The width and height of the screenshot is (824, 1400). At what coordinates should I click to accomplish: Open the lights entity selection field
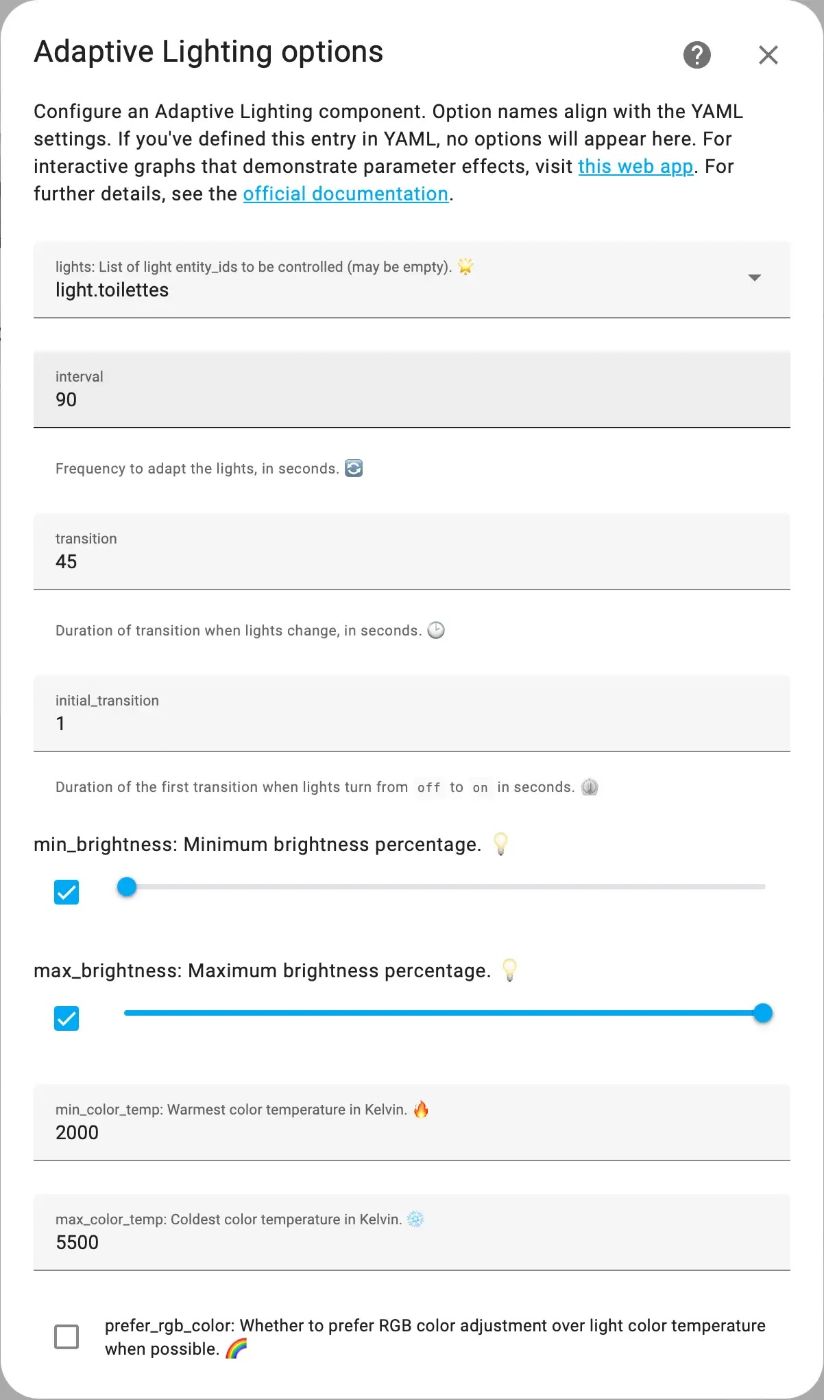click(400, 280)
